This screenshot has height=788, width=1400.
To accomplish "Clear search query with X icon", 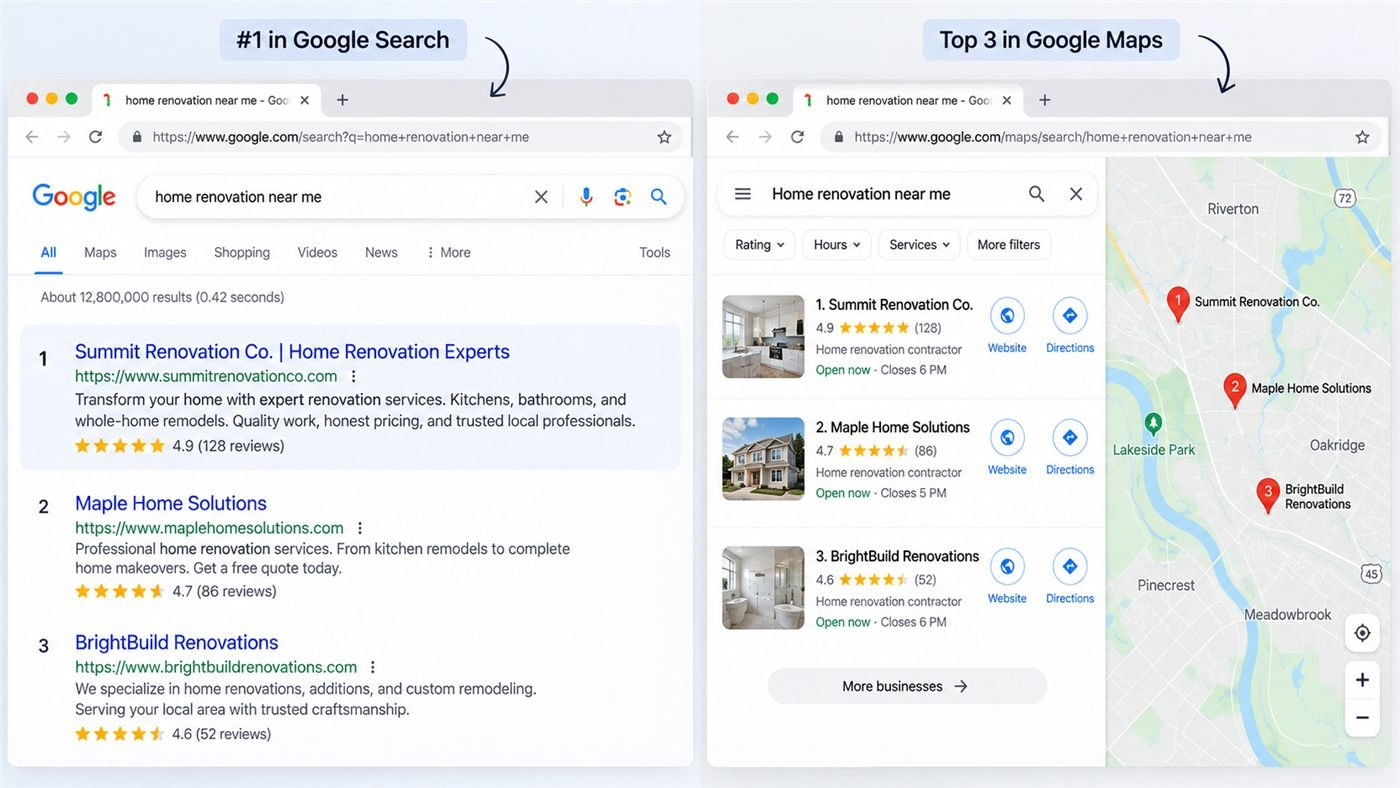I will pos(541,197).
